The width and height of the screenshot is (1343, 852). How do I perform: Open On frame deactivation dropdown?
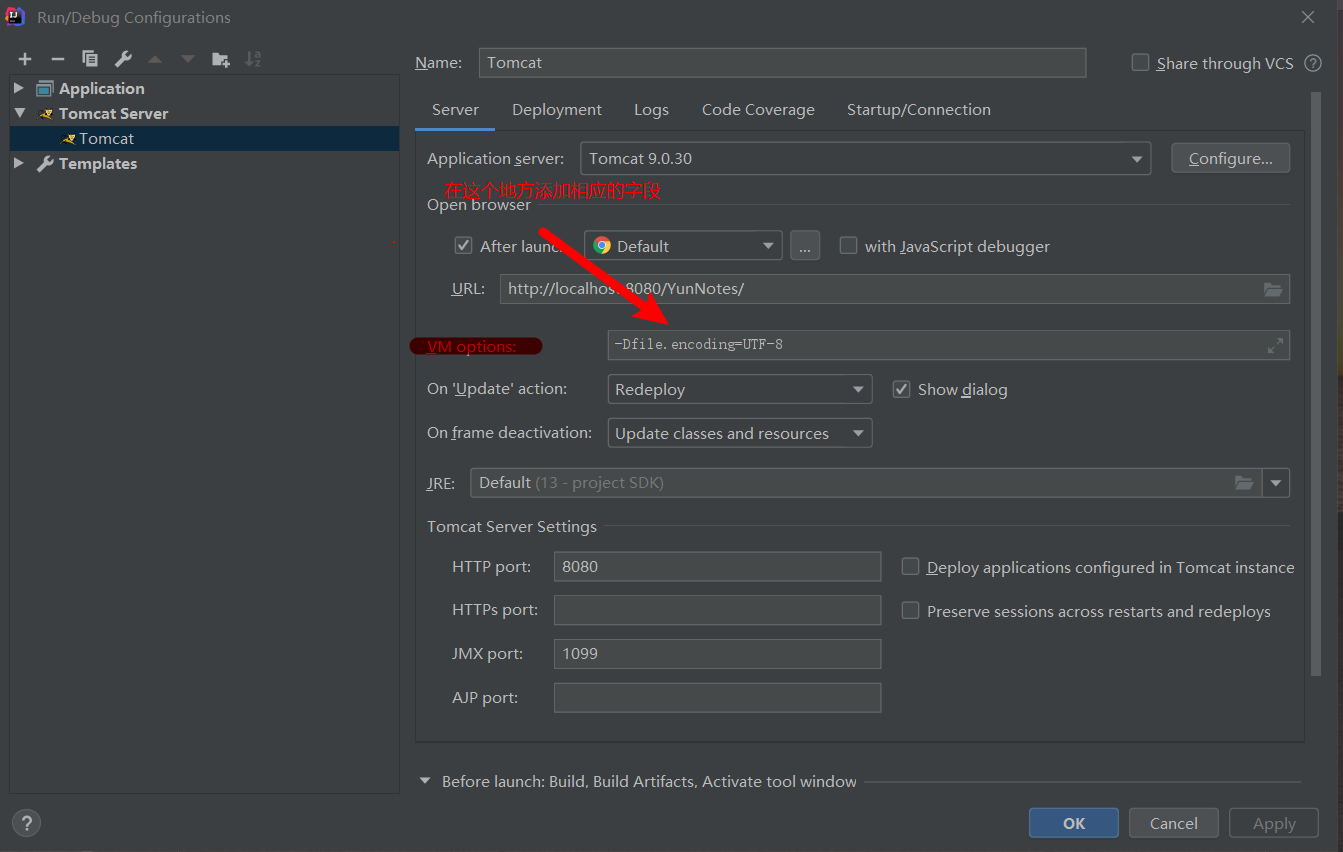click(739, 433)
